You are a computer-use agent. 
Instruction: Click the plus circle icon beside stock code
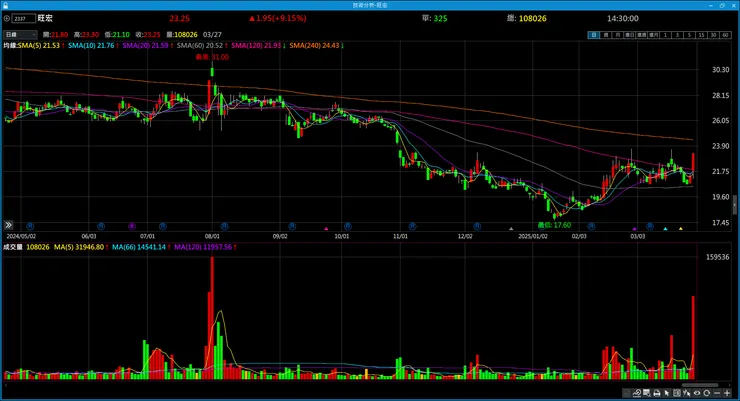(6, 18)
